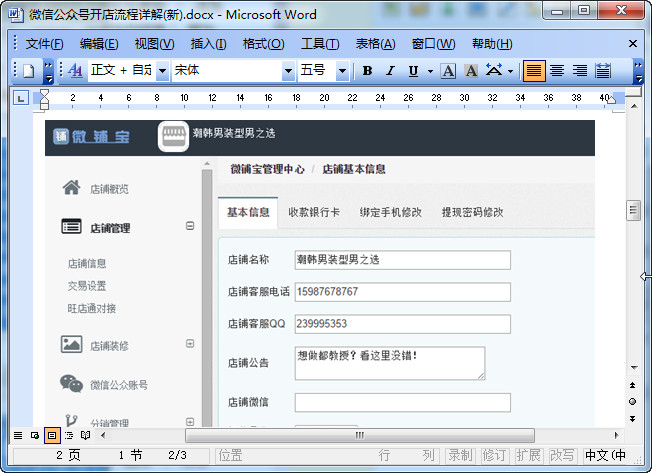Select Align Right button

tap(580, 71)
